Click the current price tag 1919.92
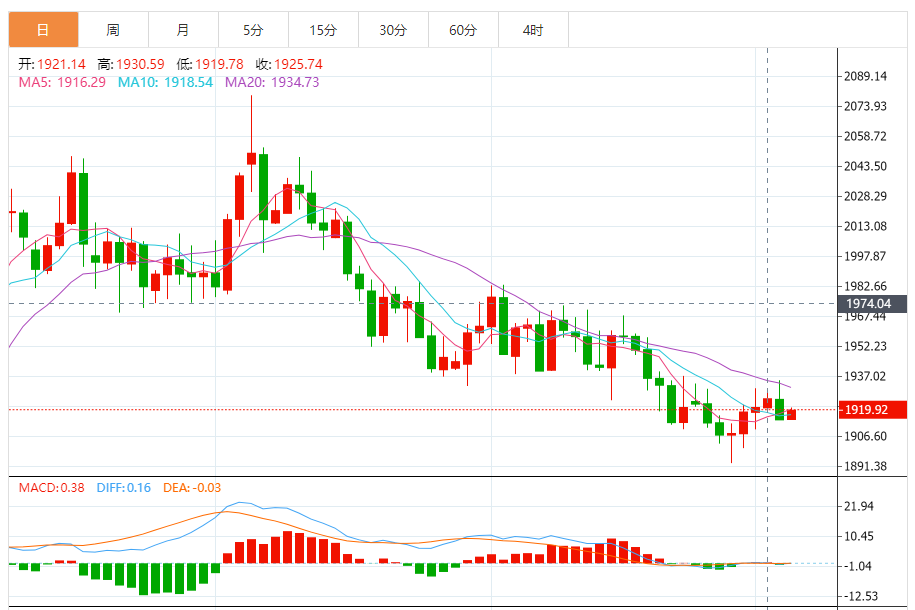The width and height of the screenshot is (915, 610). click(872, 410)
